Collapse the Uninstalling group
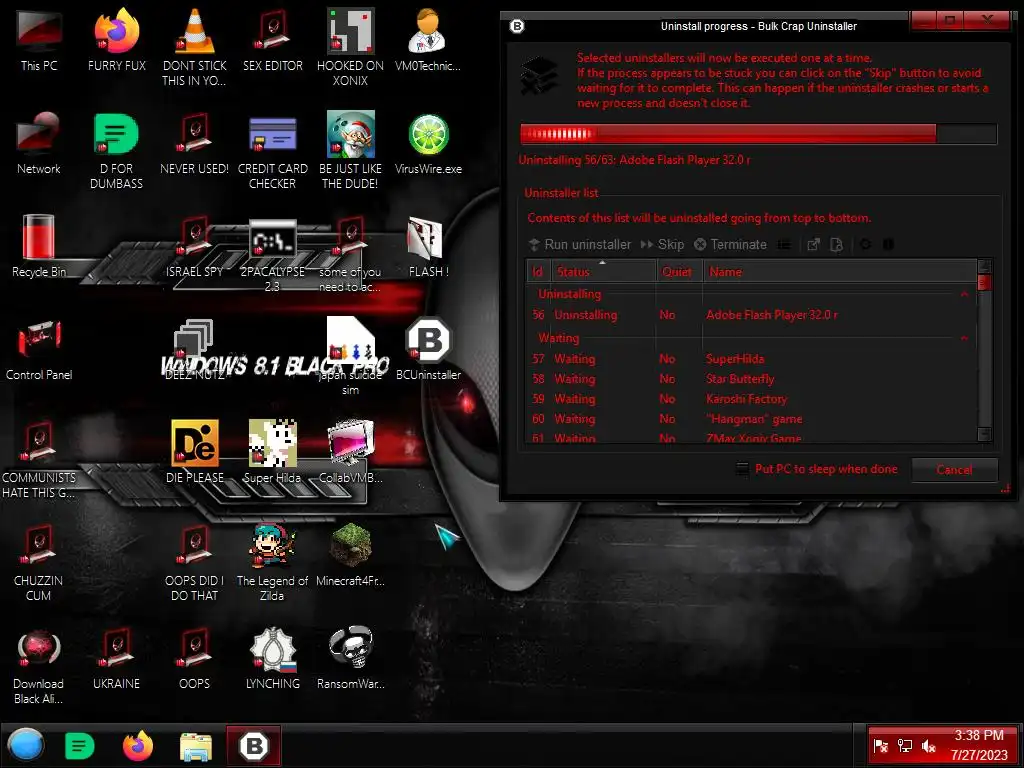Screen dimensions: 1024x768 [964, 295]
